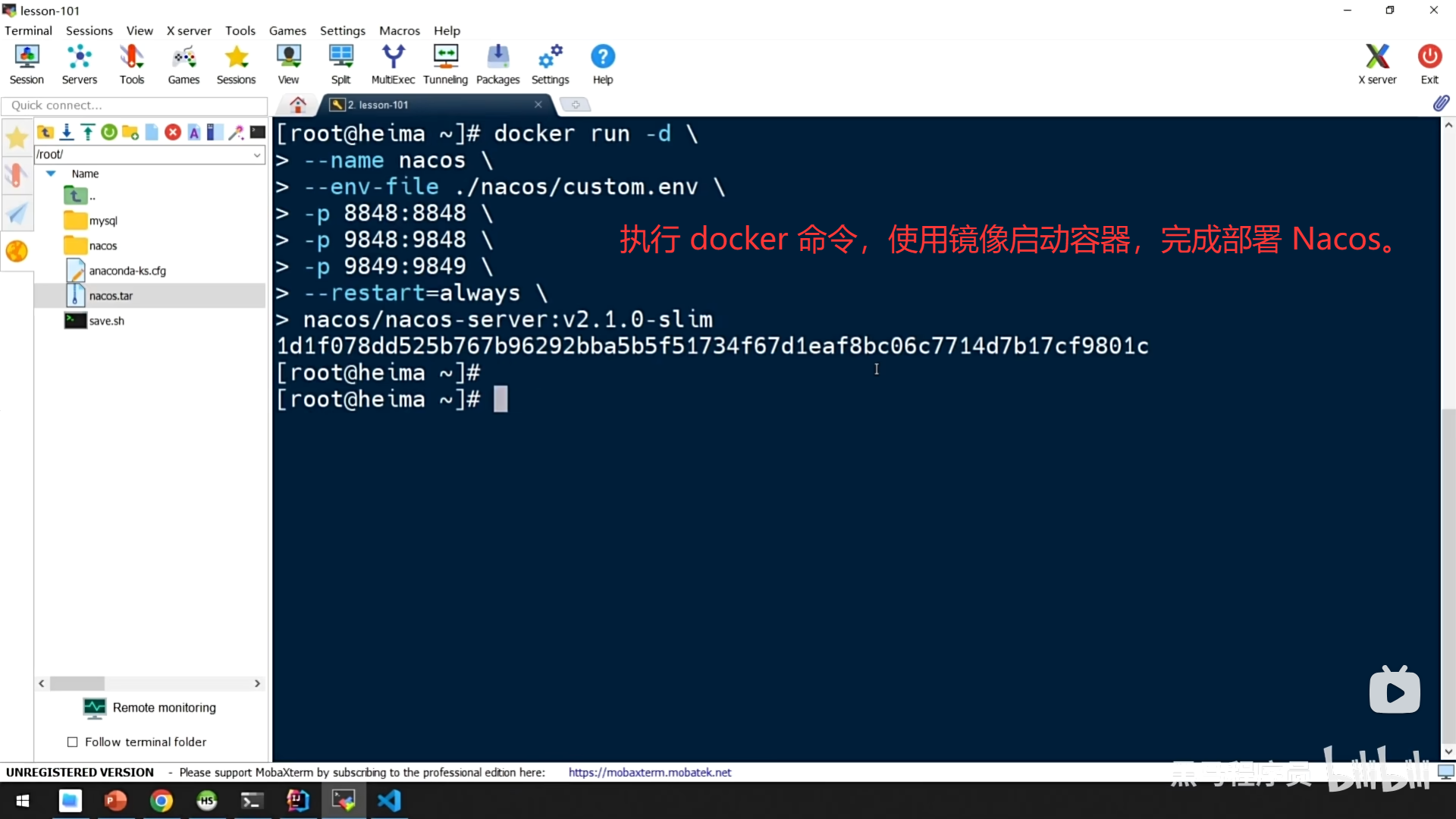Viewport: 1456px width, 819px height.
Task: Create new folder via SFTP toolbar
Action: click(130, 133)
